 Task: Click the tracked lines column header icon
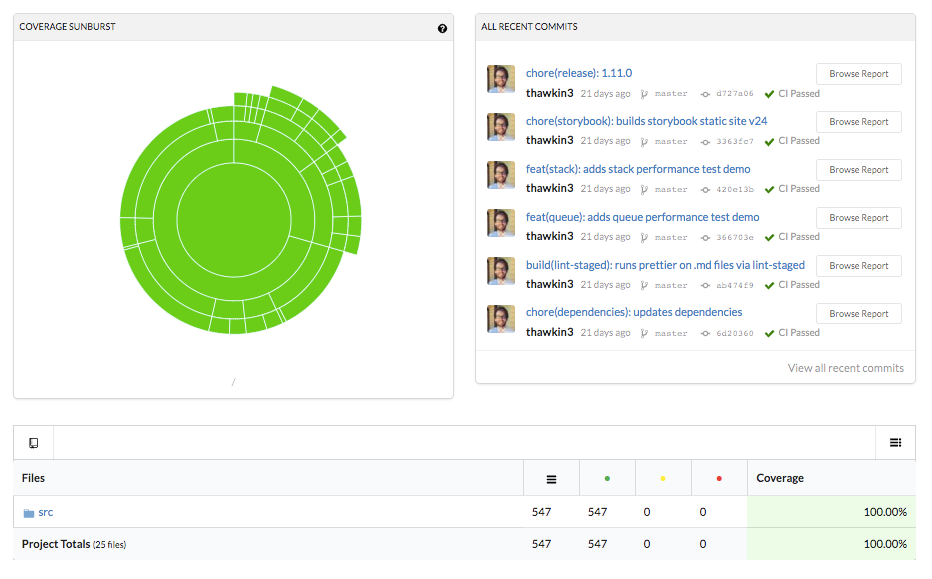coord(551,479)
